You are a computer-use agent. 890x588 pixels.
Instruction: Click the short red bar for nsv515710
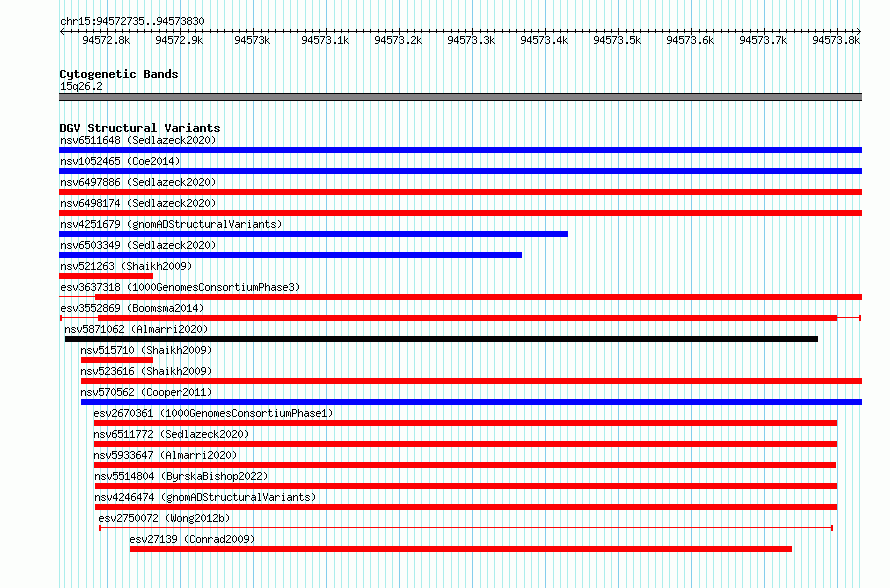pos(117,360)
